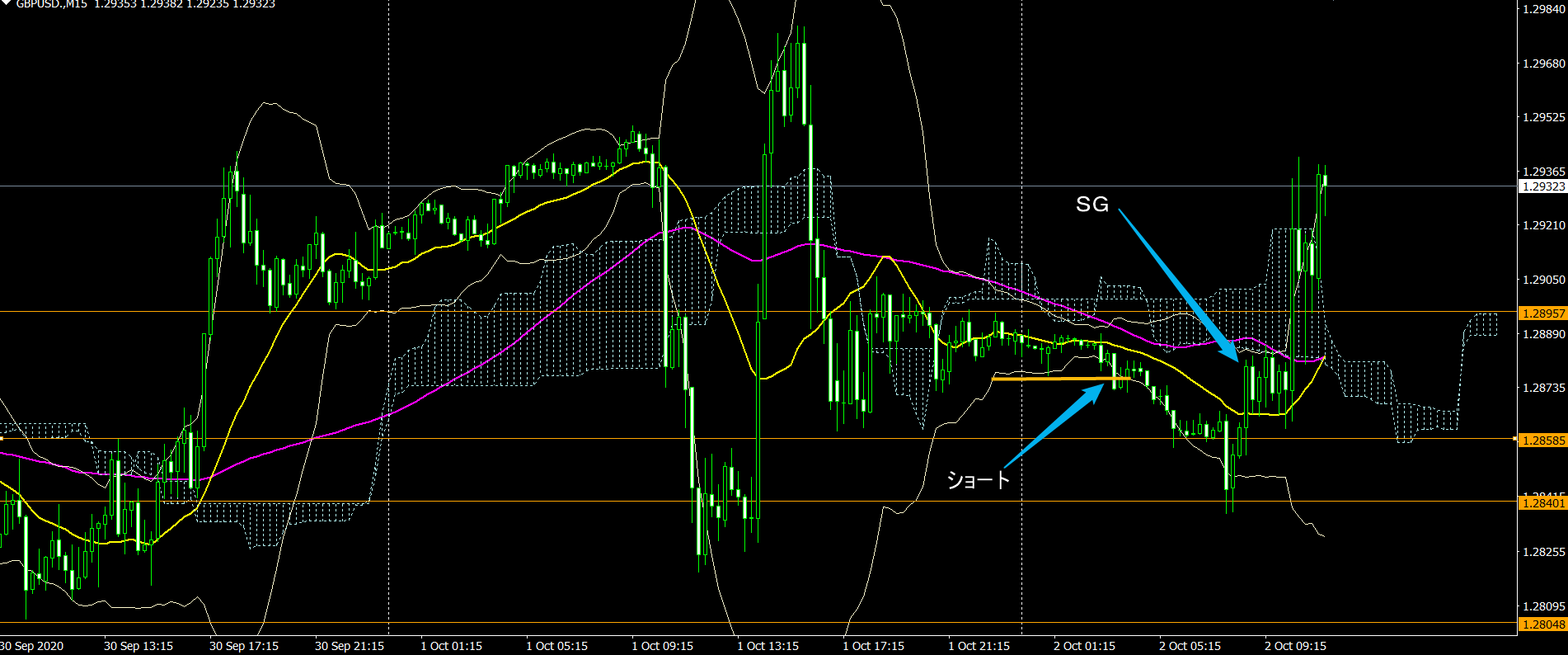
Task: Click time axis label 30 Sep 21:15
Action: click(x=350, y=646)
